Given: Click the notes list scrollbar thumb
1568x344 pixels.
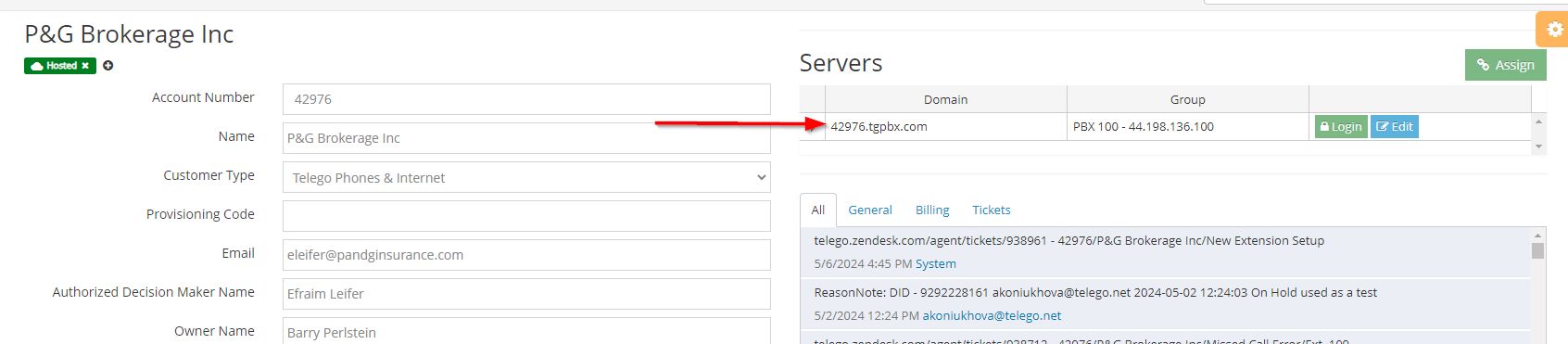Looking at the screenshot, I should tap(1538, 251).
